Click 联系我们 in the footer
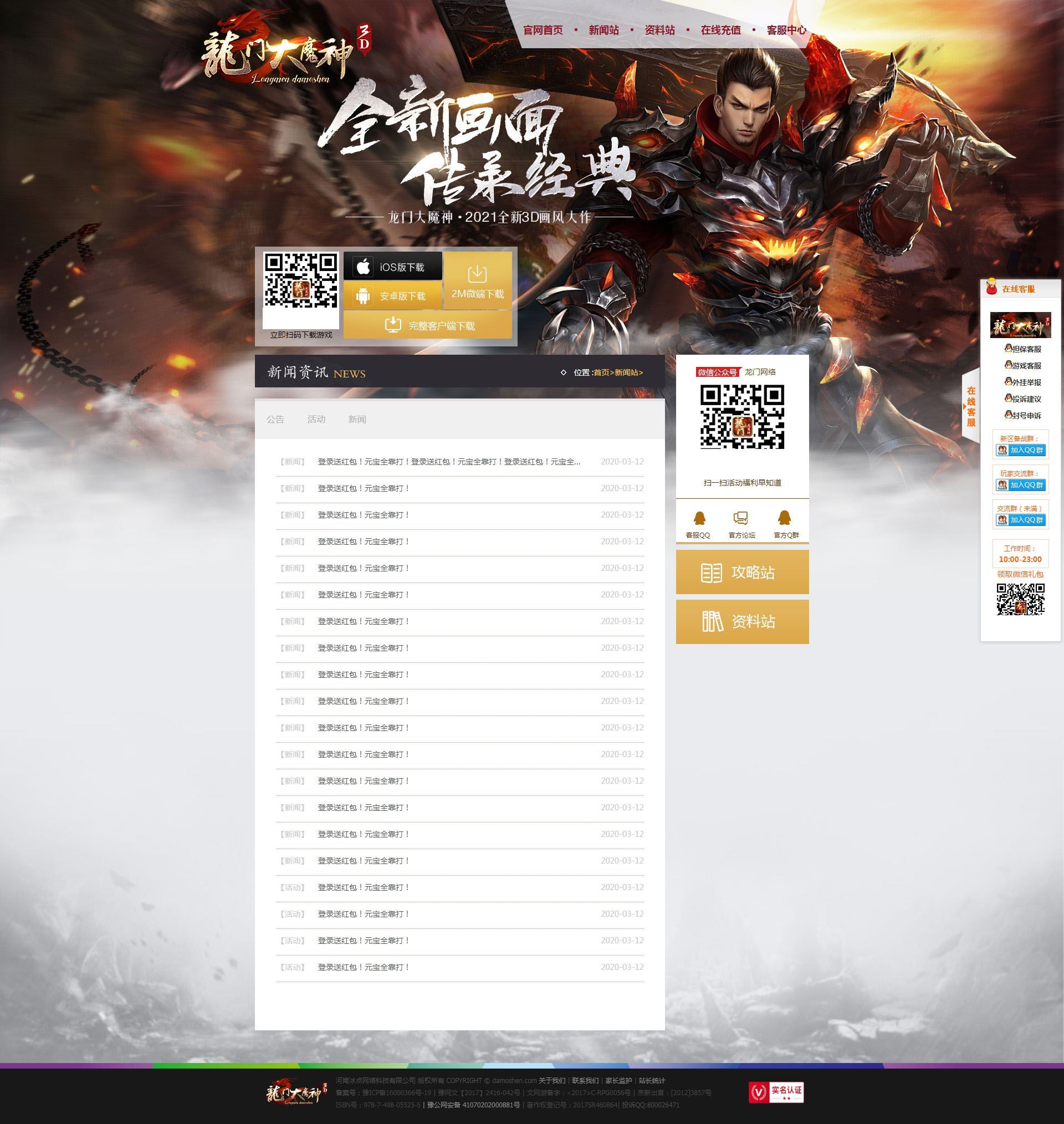1064x1124 pixels. (585, 1080)
